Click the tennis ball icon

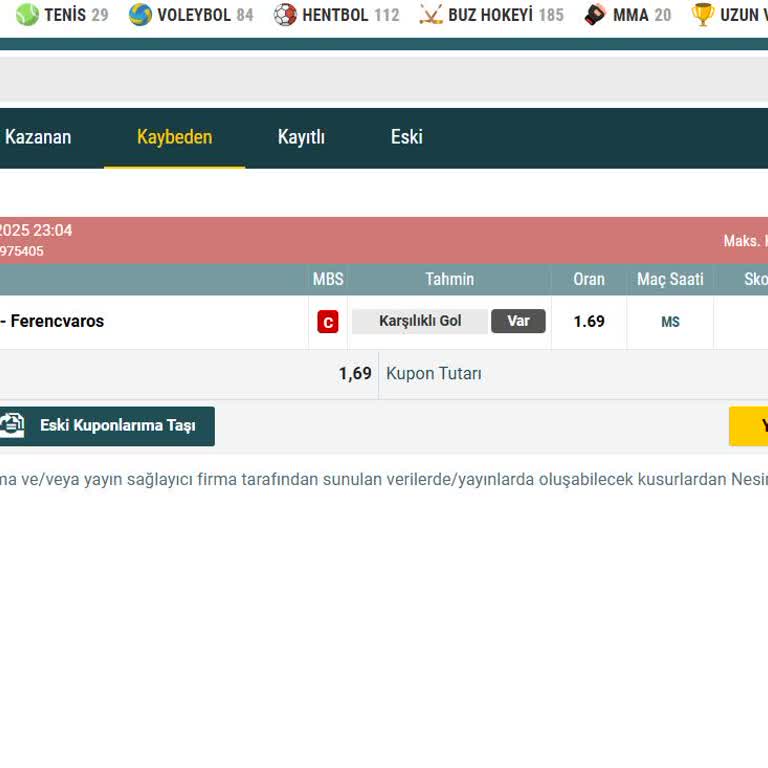(27, 15)
